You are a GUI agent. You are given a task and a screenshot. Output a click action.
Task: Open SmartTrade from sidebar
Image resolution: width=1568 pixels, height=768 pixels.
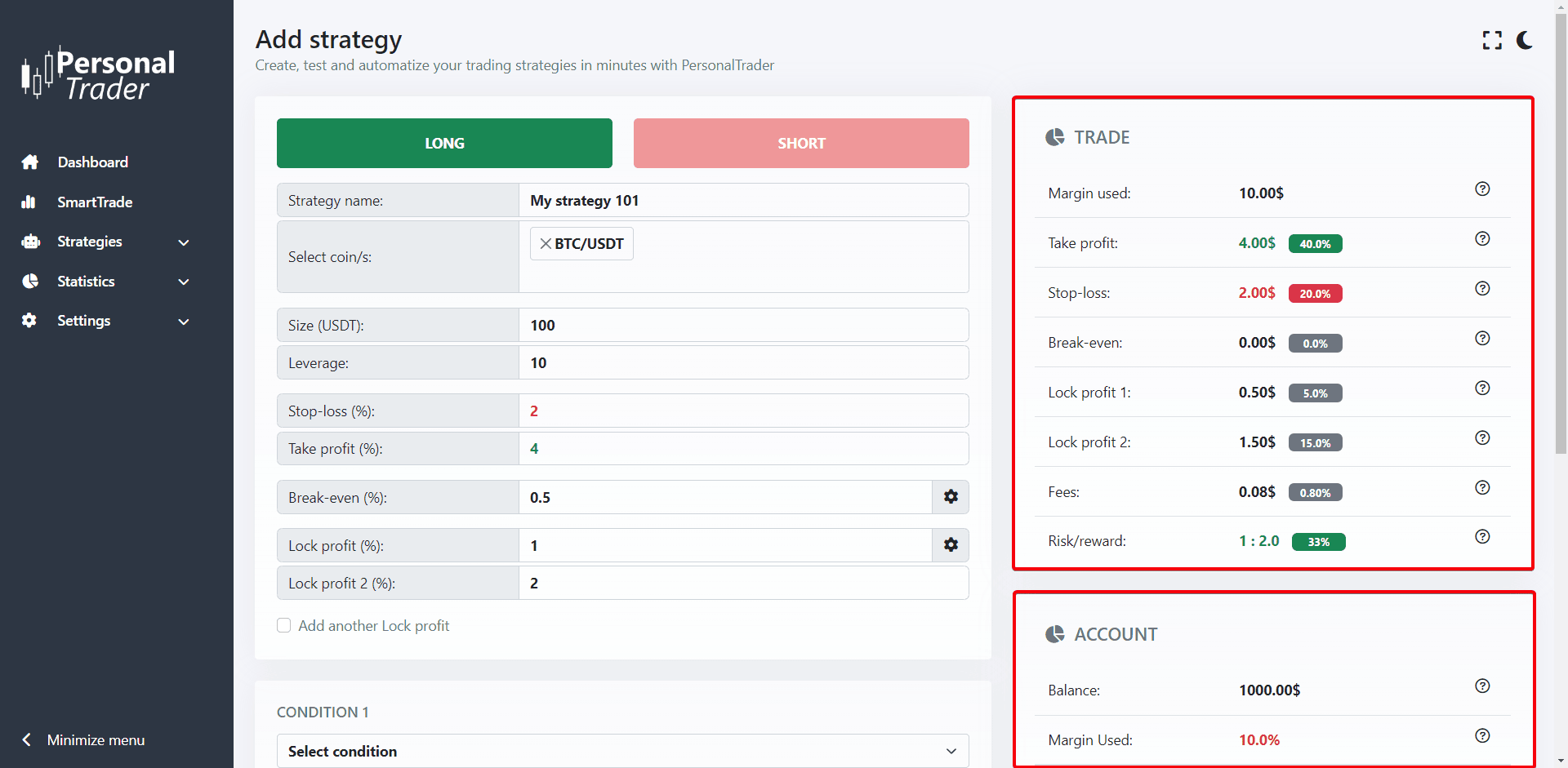coord(94,202)
